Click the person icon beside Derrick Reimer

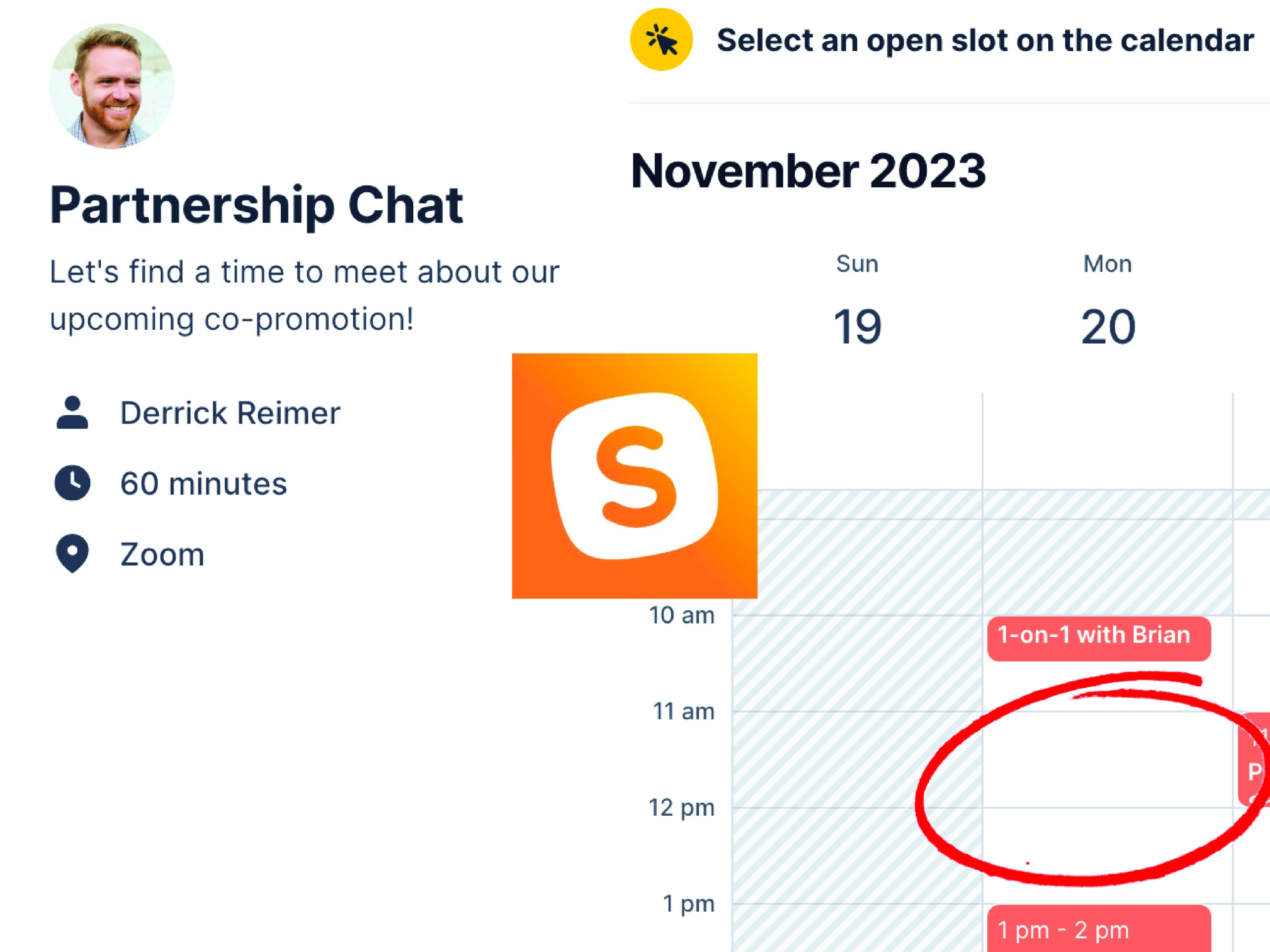point(72,413)
